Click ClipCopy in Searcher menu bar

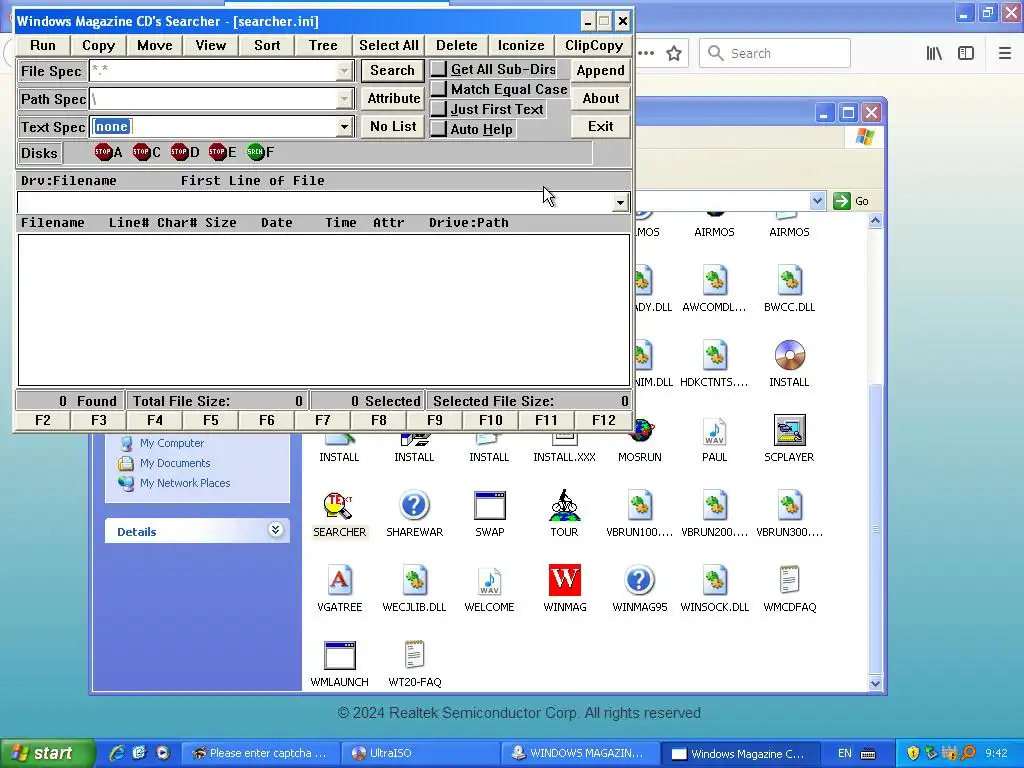[594, 45]
